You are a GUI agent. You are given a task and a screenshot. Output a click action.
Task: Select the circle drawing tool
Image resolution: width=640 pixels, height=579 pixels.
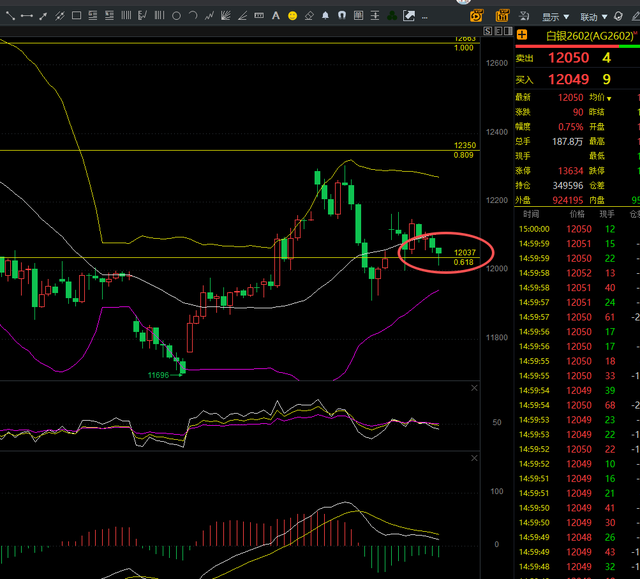pyautogui.click(x=176, y=16)
